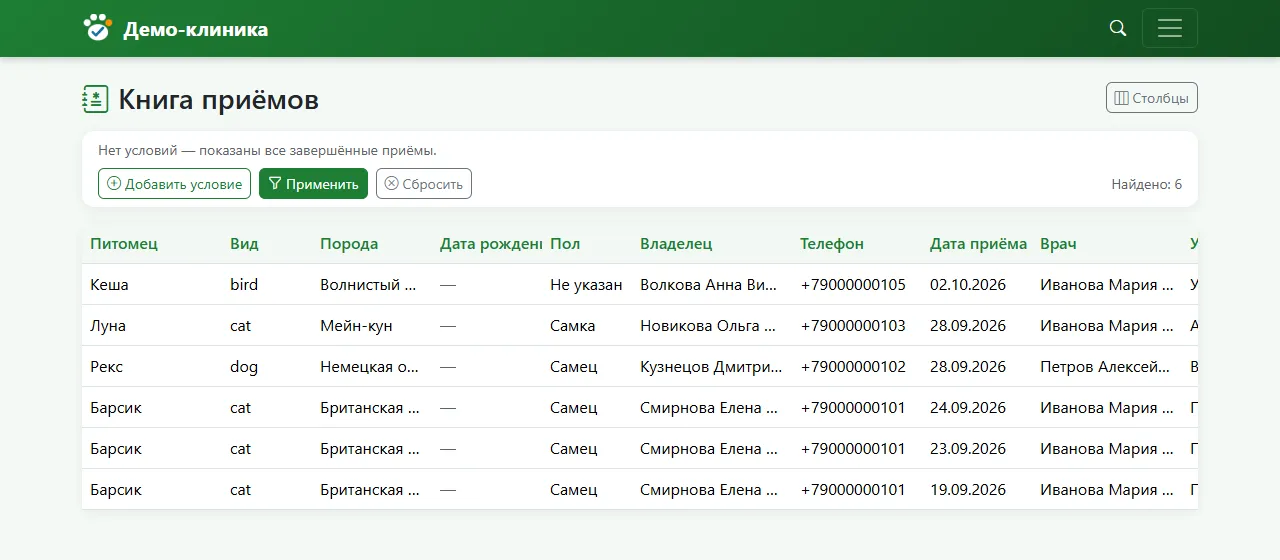
Task: Apply filters with Применить button
Action: [313, 184]
